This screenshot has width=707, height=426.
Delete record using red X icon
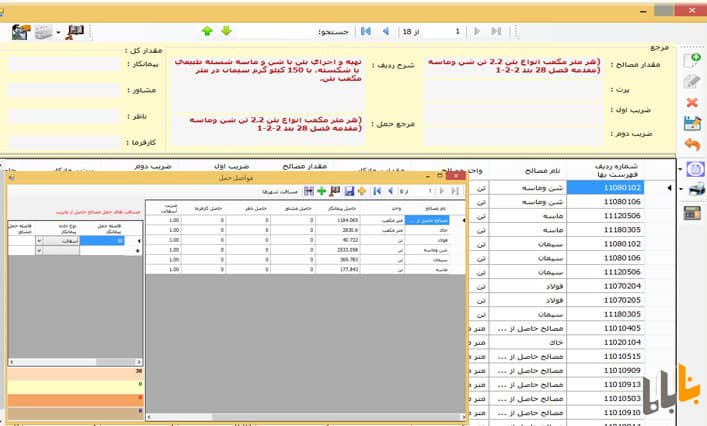(692, 102)
